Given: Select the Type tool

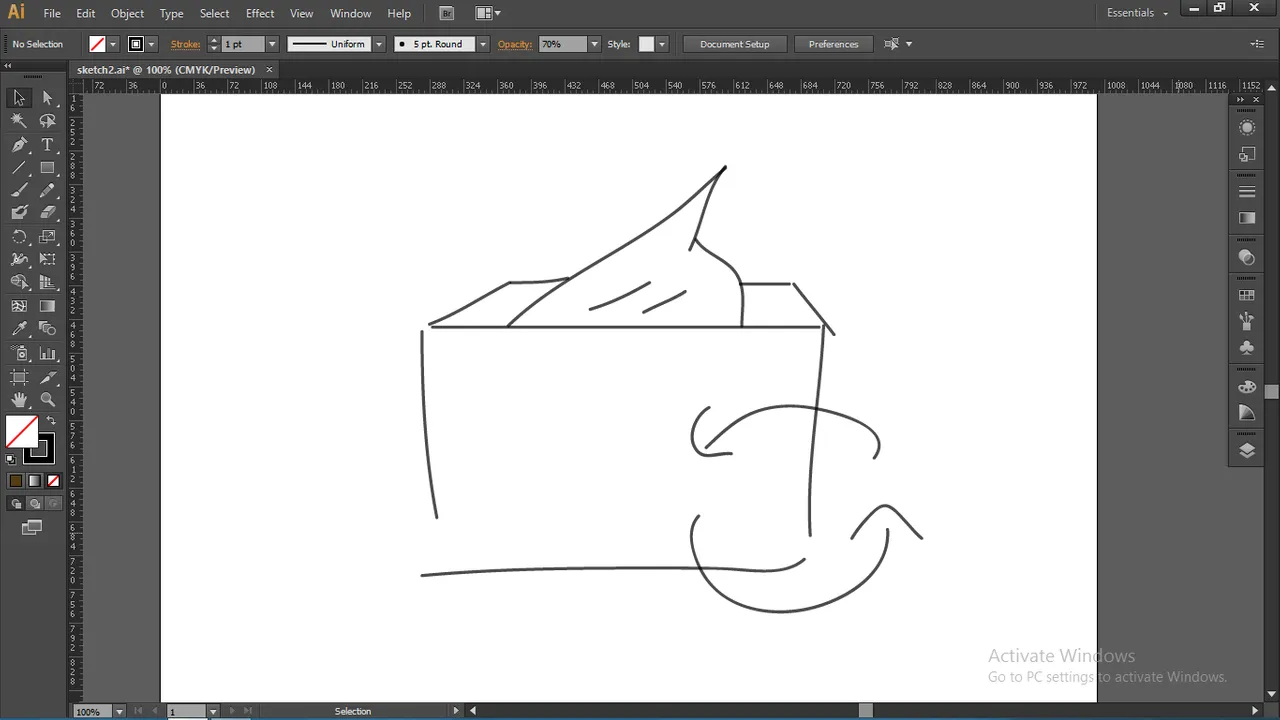Looking at the screenshot, I should point(47,145).
